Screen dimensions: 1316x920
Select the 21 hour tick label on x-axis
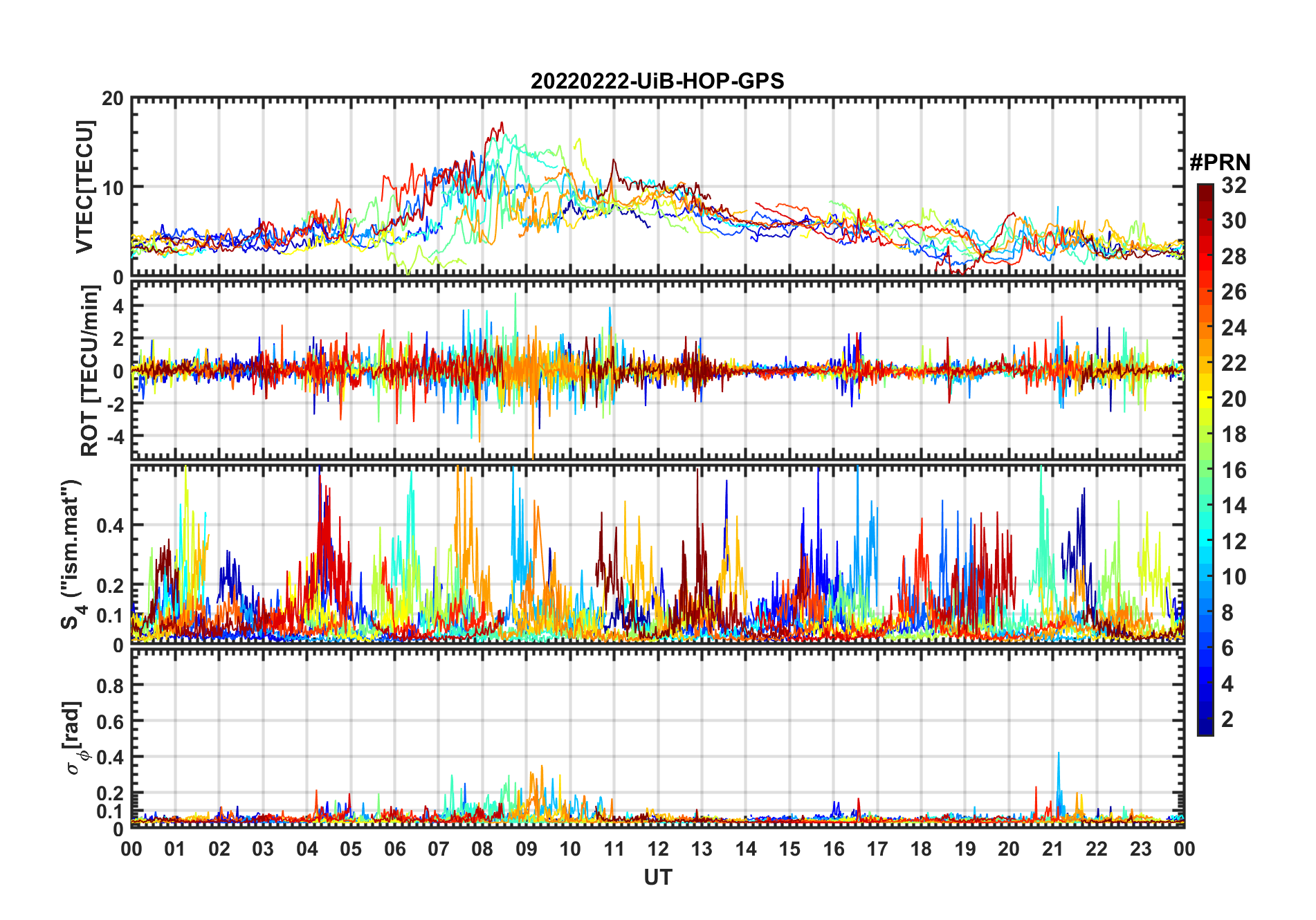click(1052, 849)
